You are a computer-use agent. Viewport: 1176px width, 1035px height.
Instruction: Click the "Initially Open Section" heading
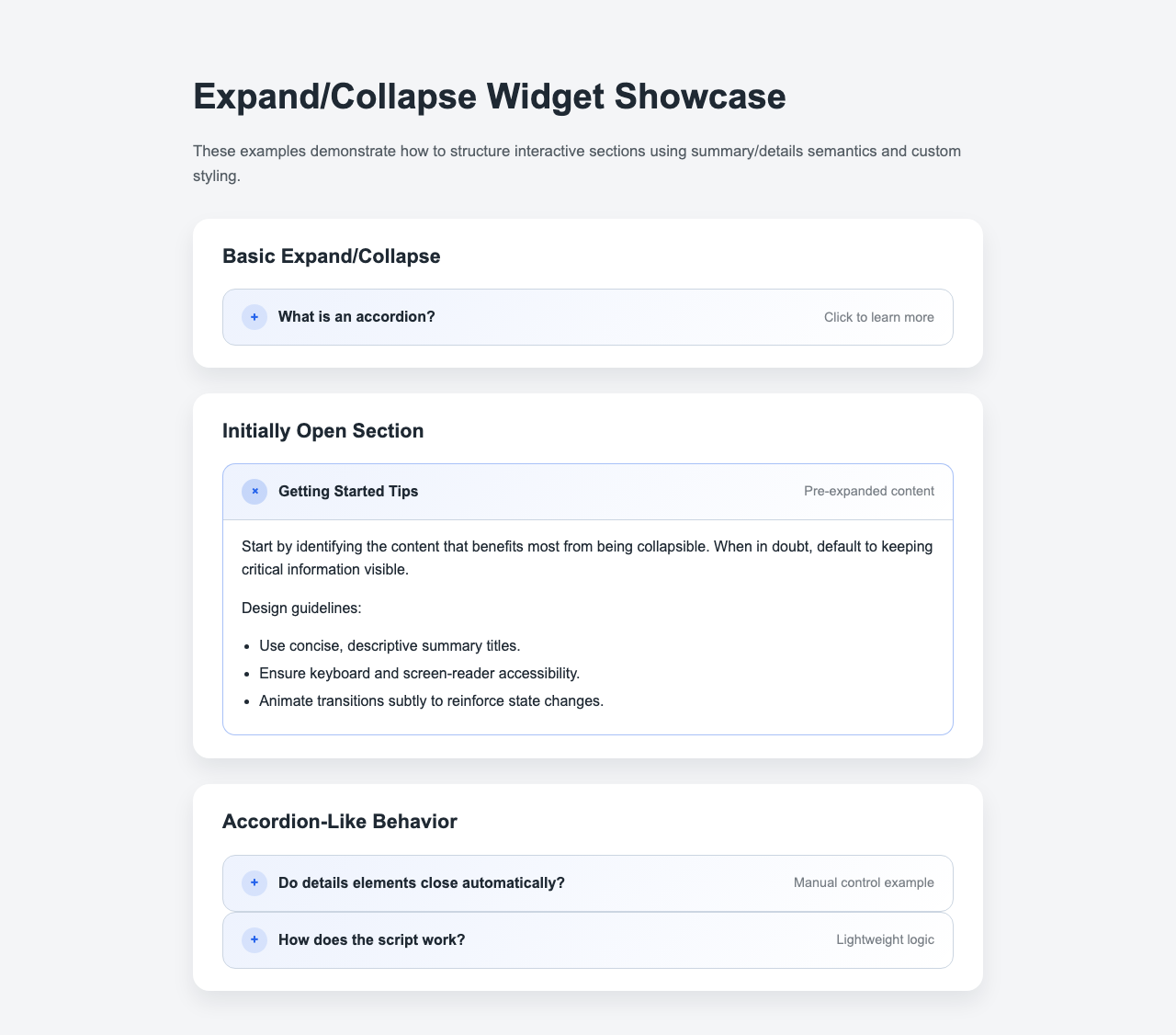[x=323, y=431]
